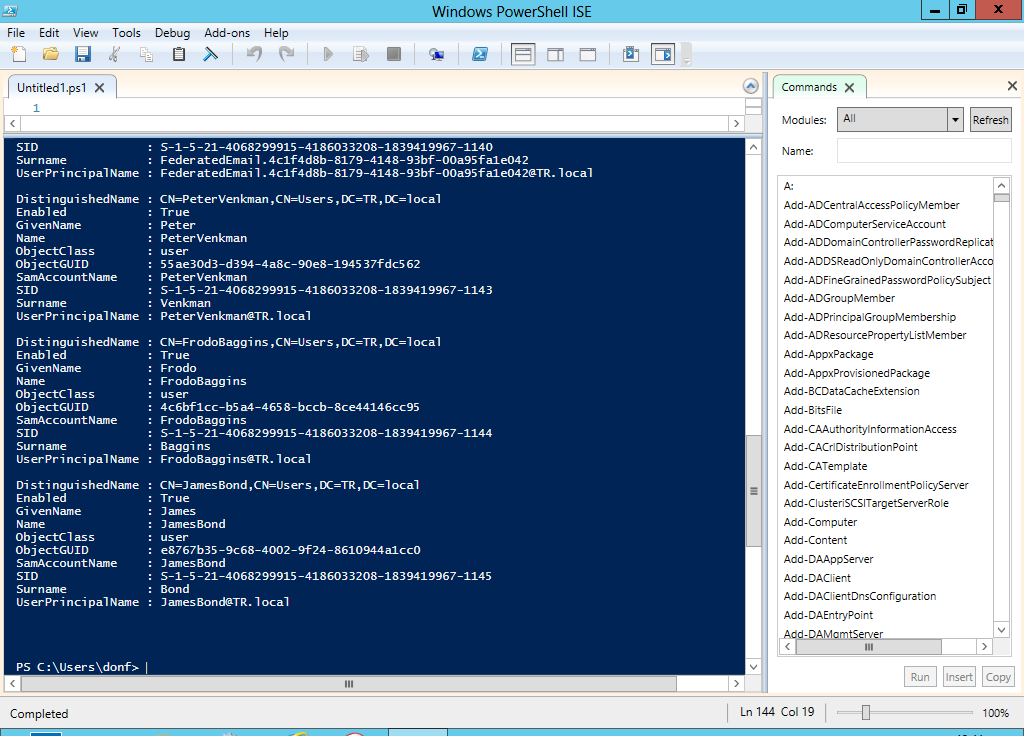
Task: Save the script with floppy disk icon
Action: coord(82,54)
